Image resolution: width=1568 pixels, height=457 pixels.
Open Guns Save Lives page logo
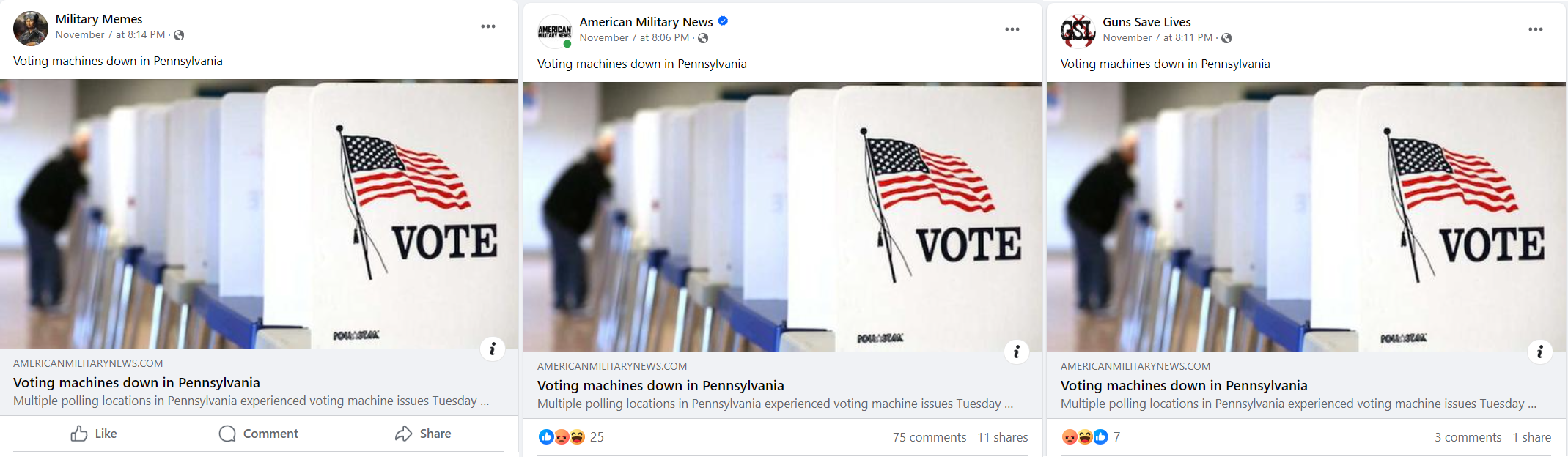[1078, 31]
